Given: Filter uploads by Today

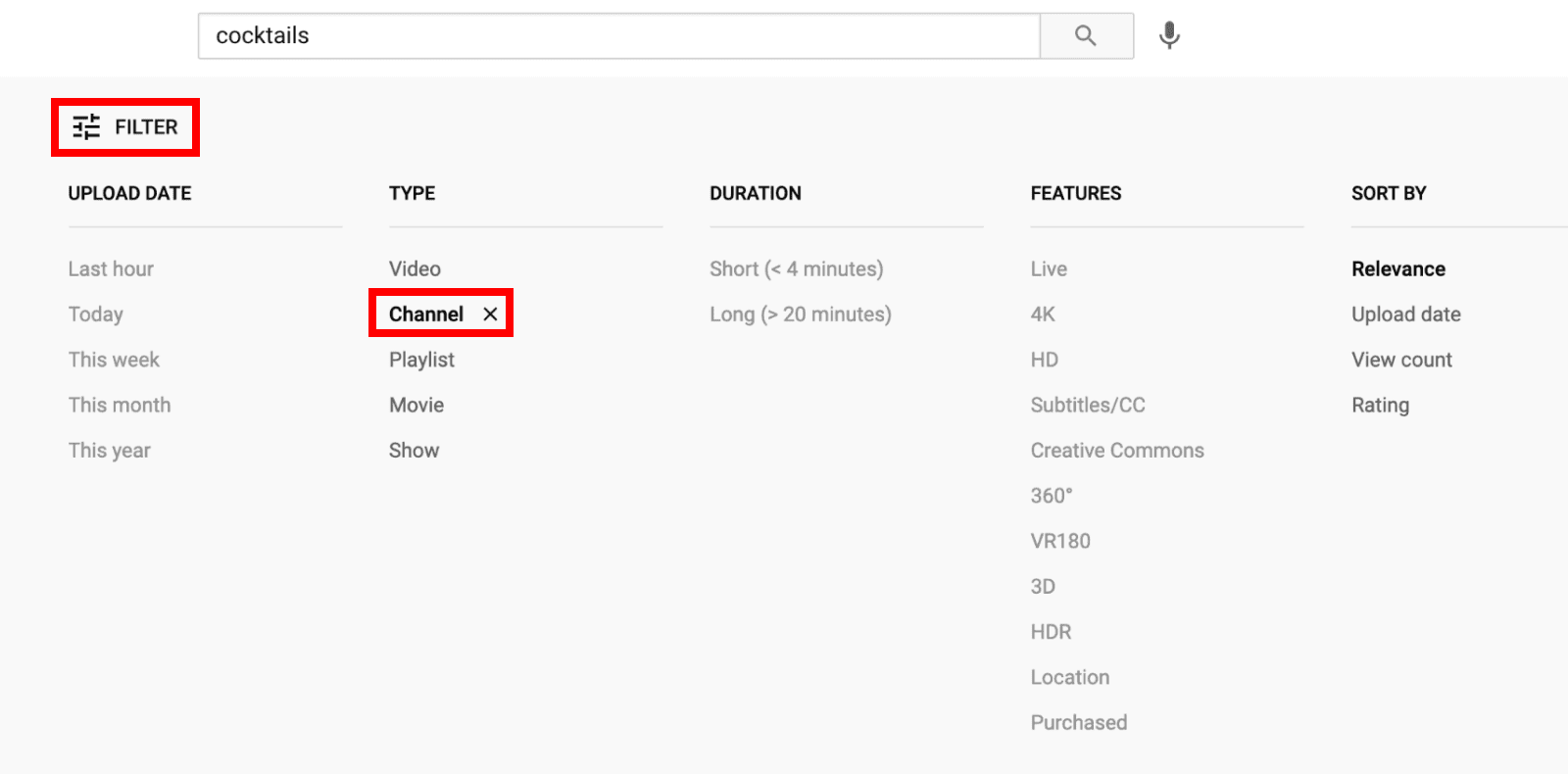Looking at the screenshot, I should tap(96, 314).
